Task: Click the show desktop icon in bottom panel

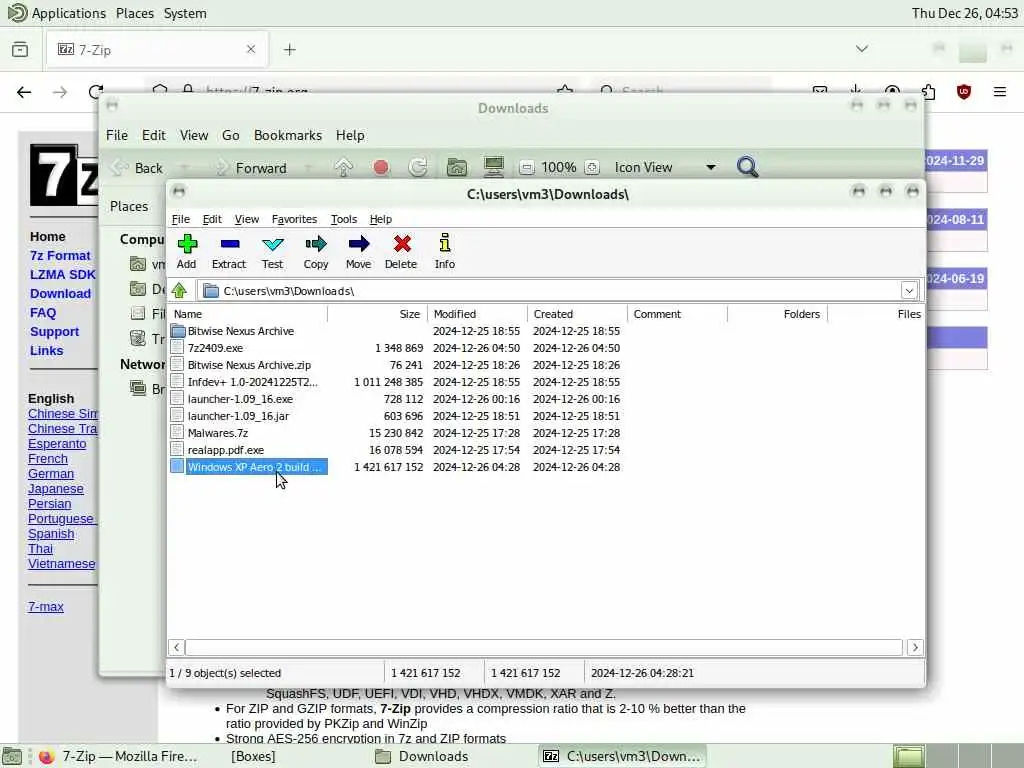Action: (12, 756)
